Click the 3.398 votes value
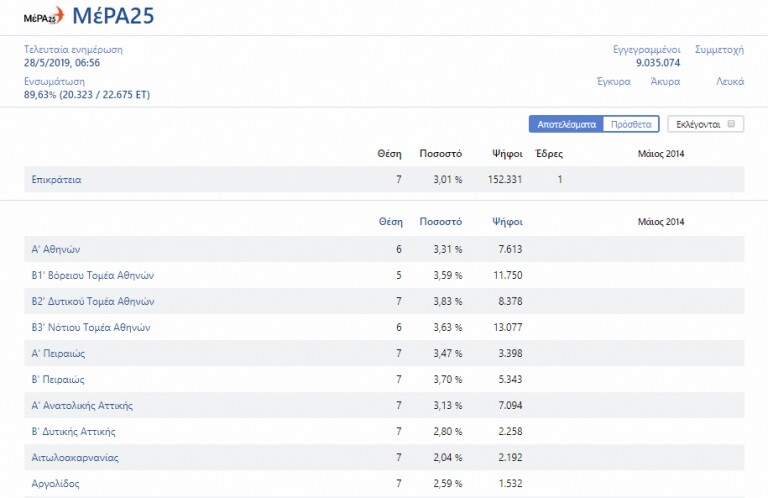 click(x=510, y=353)
